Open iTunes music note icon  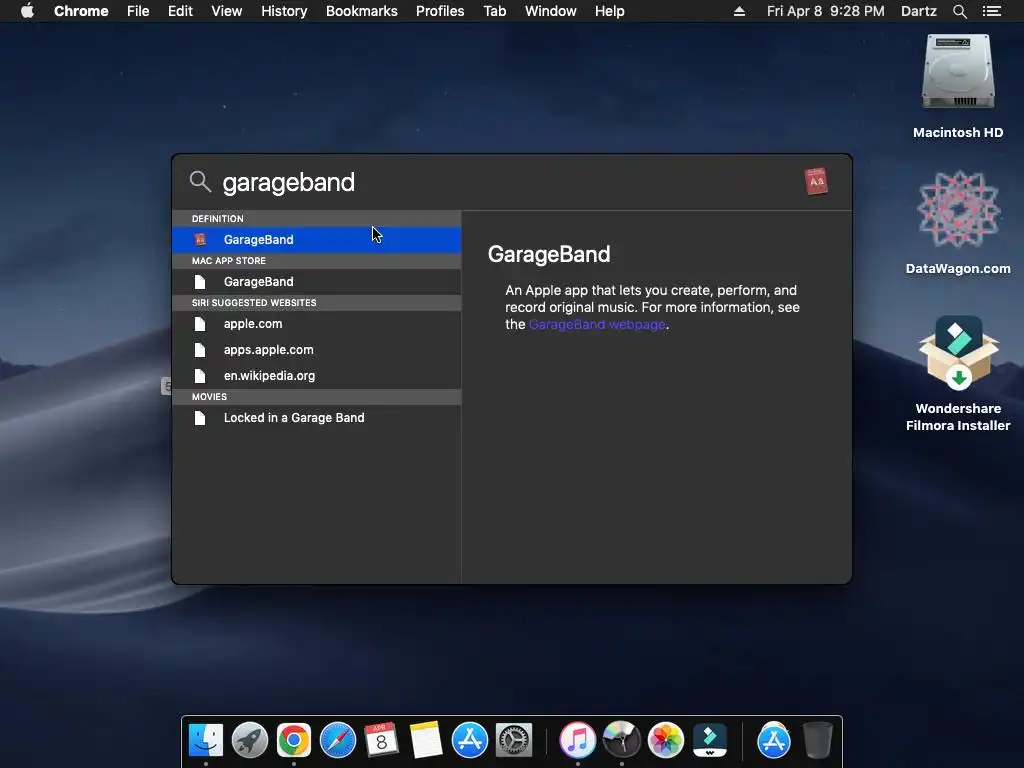(x=577, y=740)
